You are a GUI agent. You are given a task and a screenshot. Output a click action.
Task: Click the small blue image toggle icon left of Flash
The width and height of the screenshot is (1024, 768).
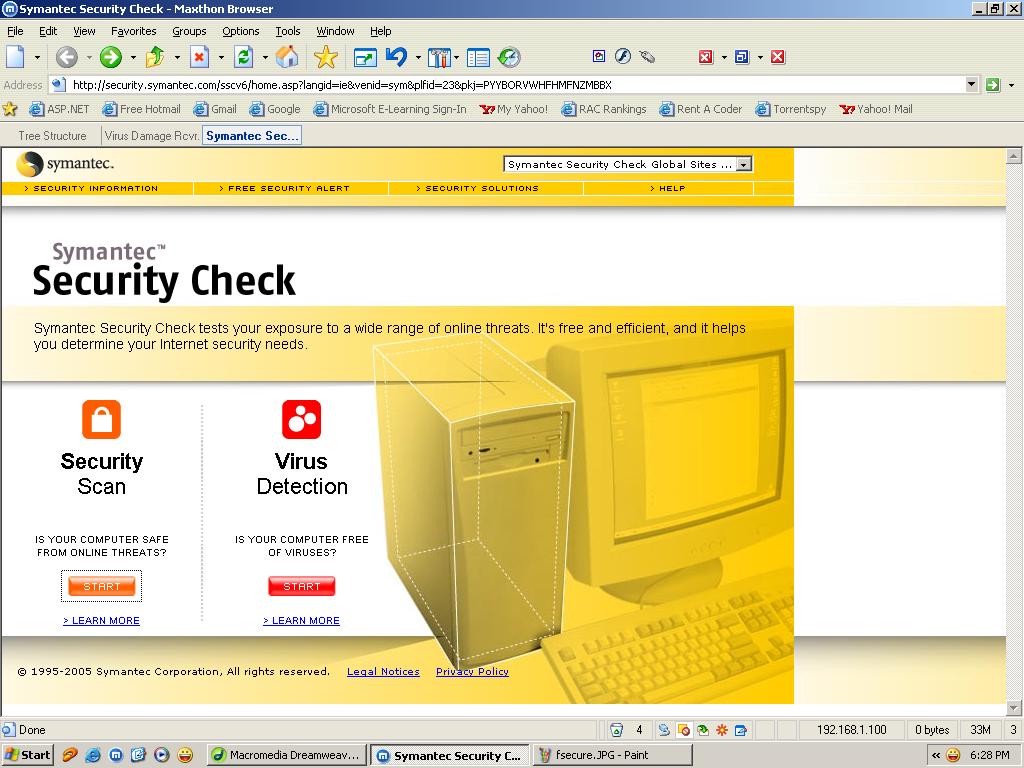tap(599, 57)
